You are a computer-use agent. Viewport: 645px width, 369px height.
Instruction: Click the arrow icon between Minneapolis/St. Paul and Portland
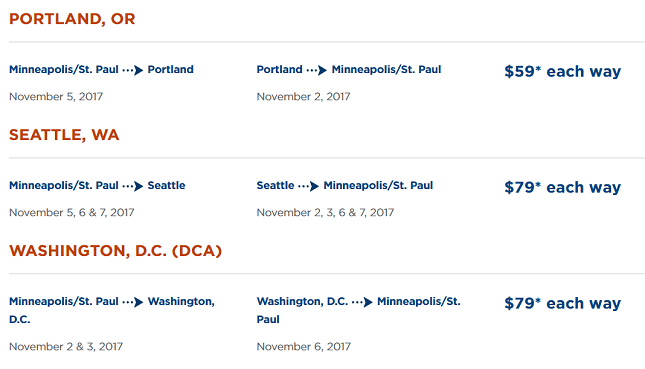tap(133, 70)
